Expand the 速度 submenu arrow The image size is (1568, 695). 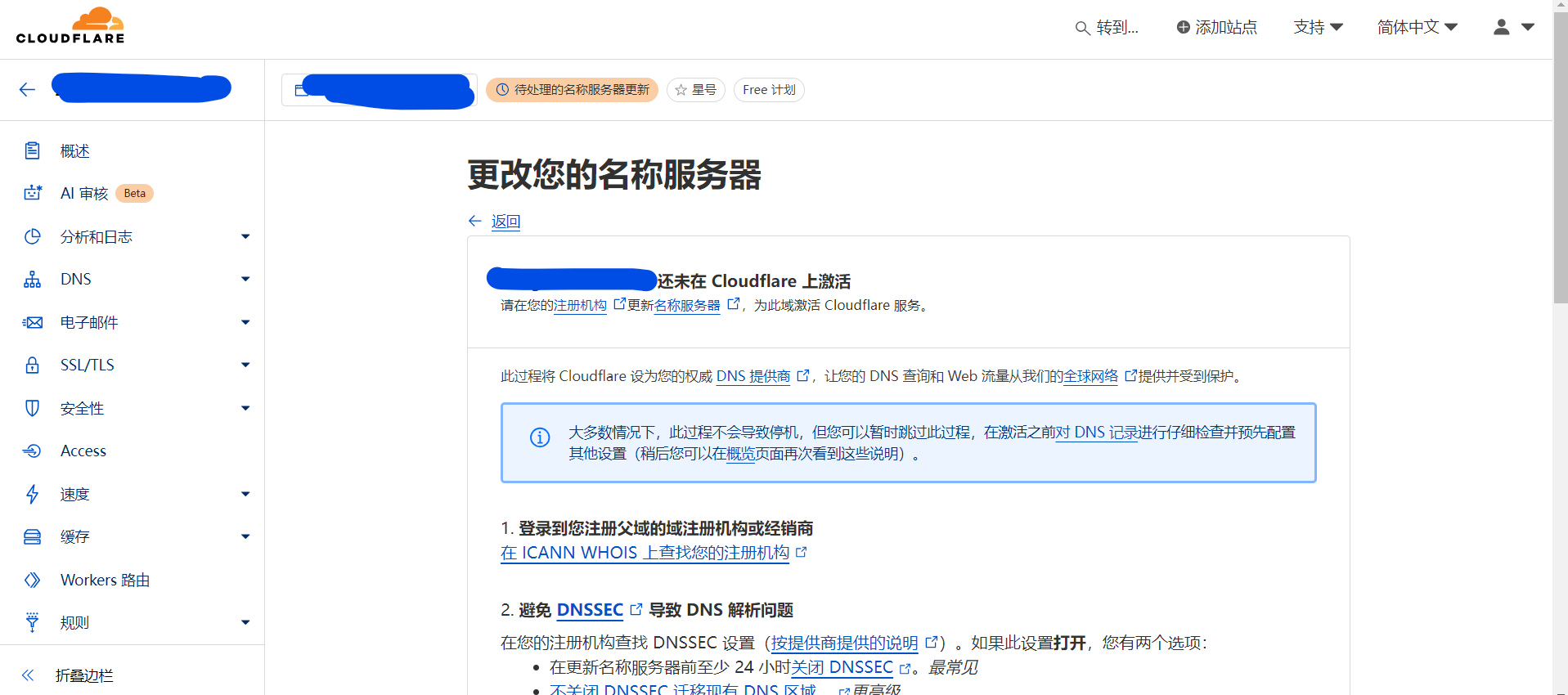(x=245, y=494)
